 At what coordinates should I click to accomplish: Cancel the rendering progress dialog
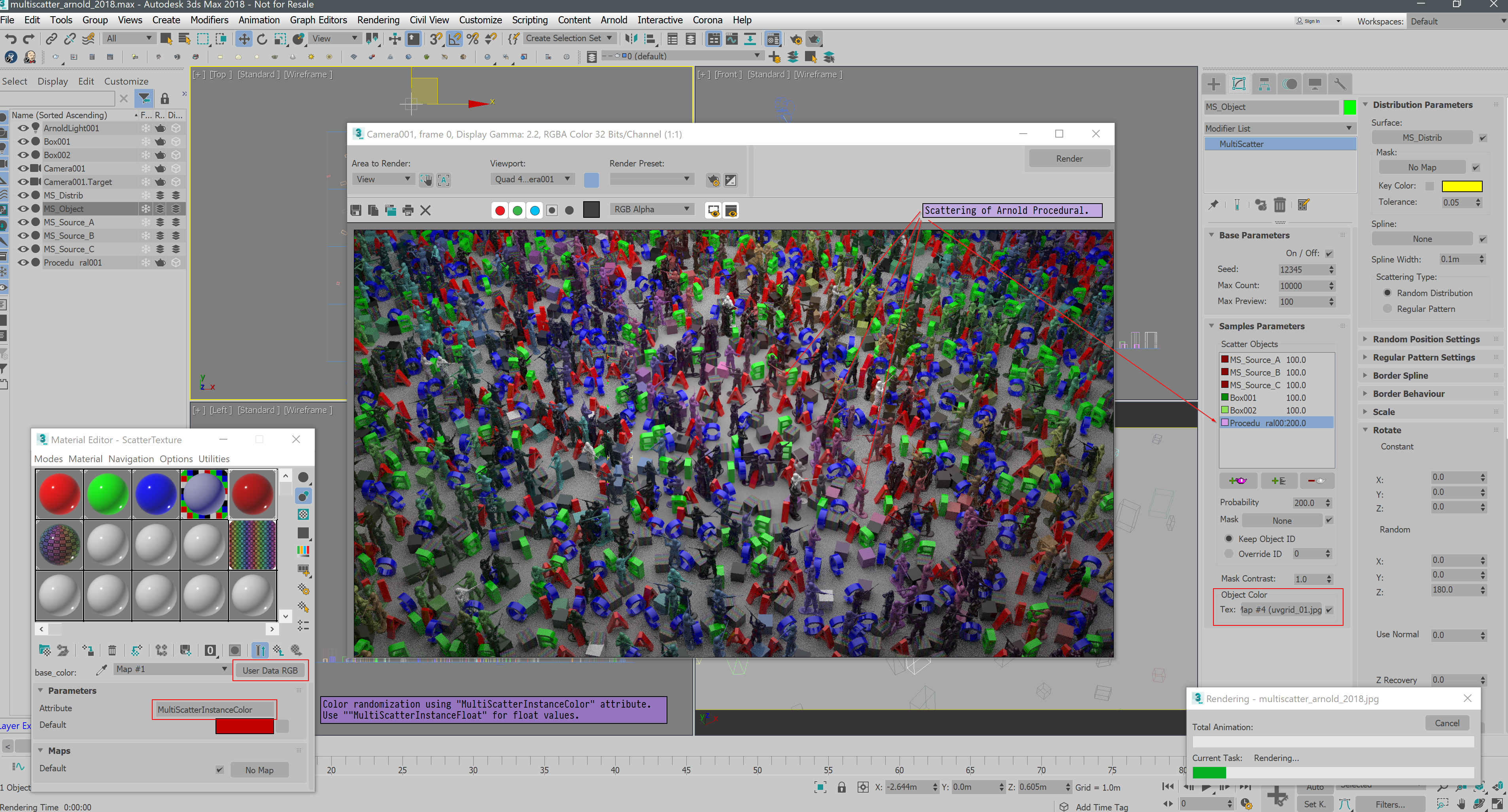coord(1447,723)
